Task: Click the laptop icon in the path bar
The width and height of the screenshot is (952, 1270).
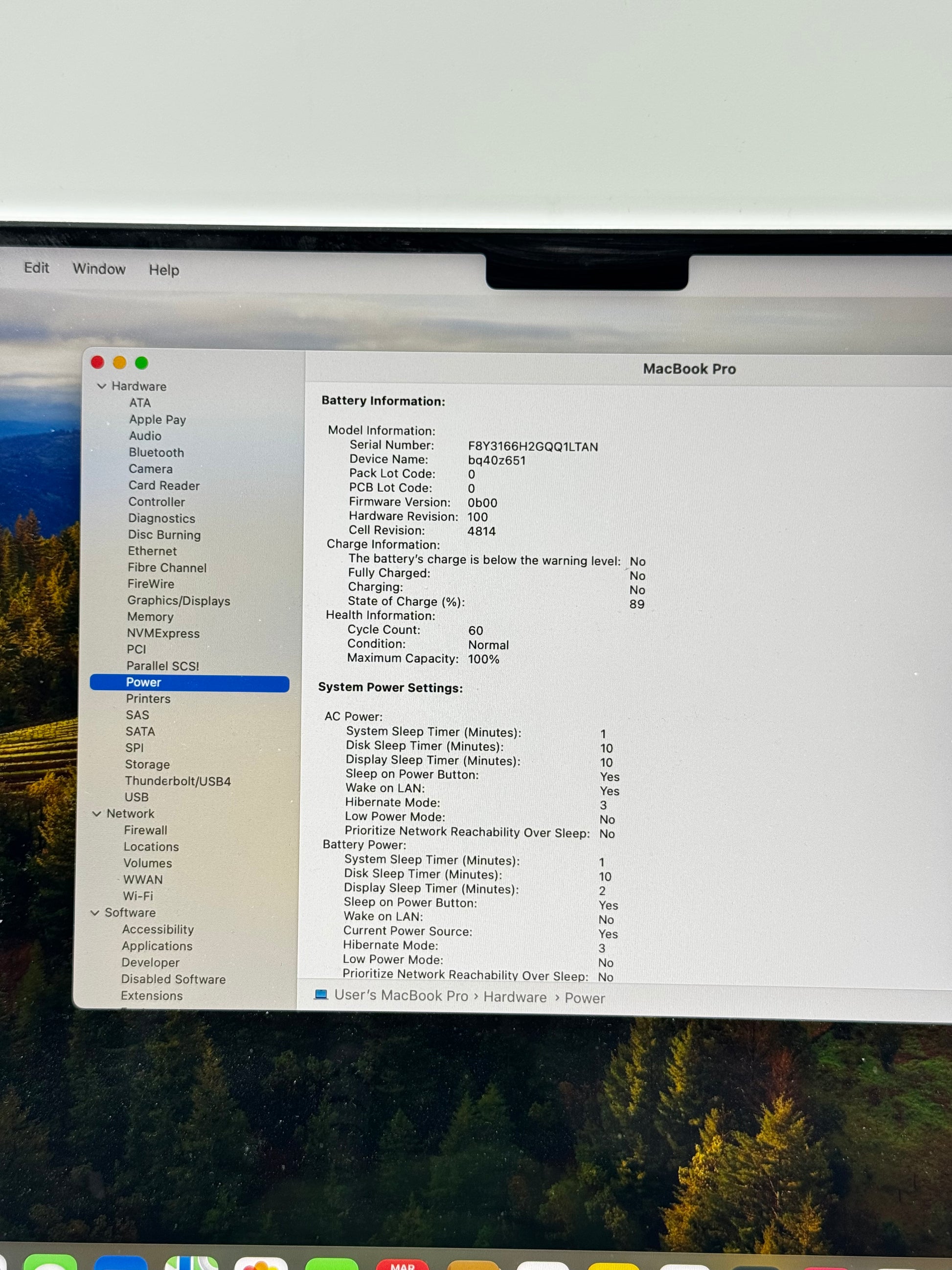Action: (x=321, y=994)
